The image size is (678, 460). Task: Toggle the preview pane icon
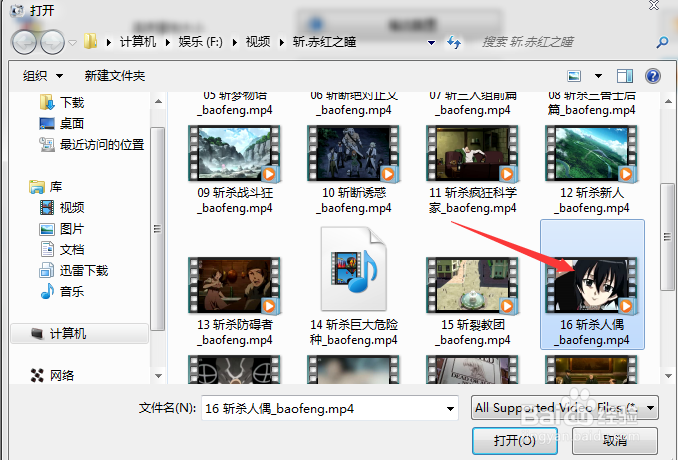(x=625, y=77)
